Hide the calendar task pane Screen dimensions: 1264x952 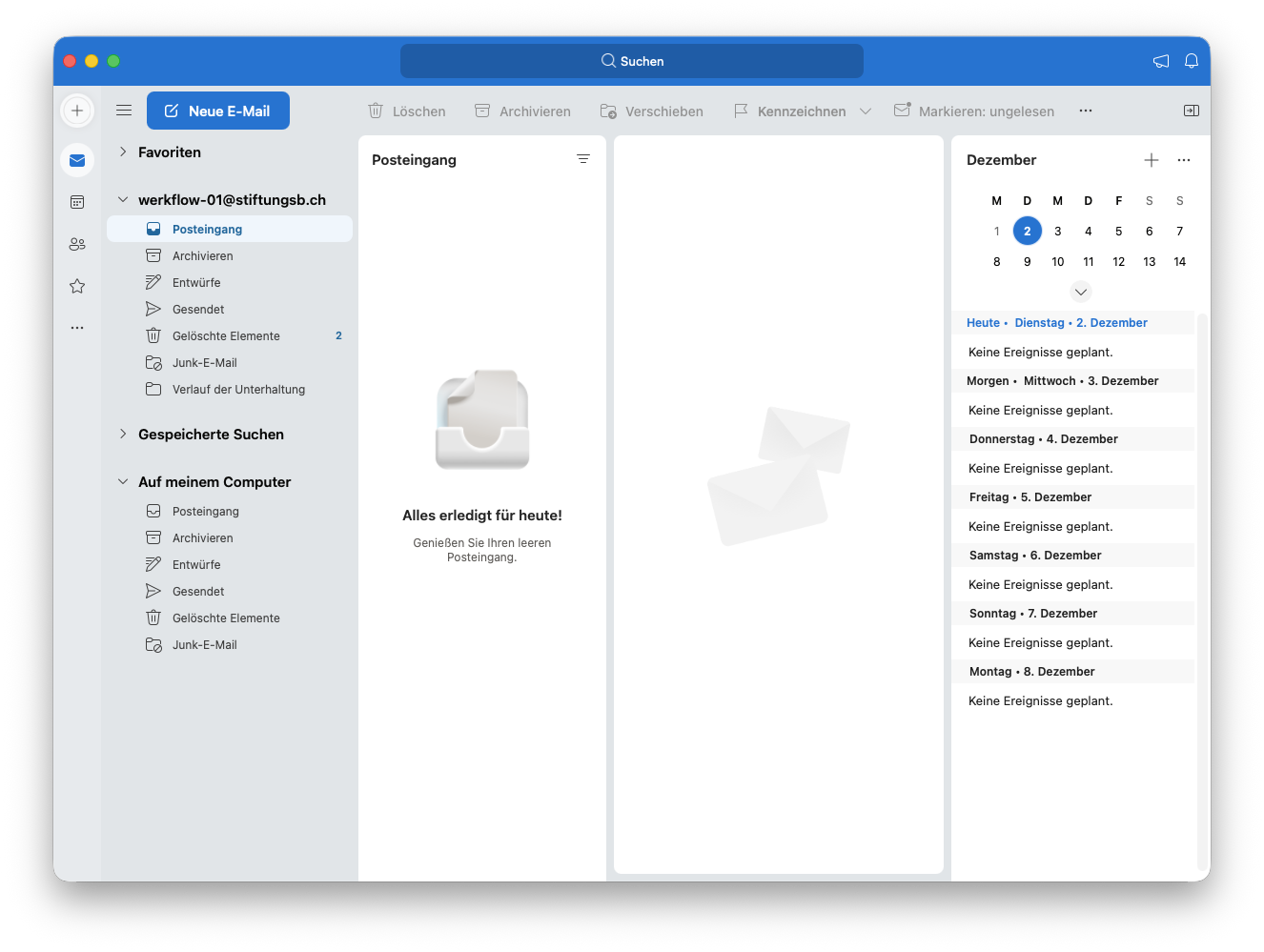click(x=1191, y=111)
